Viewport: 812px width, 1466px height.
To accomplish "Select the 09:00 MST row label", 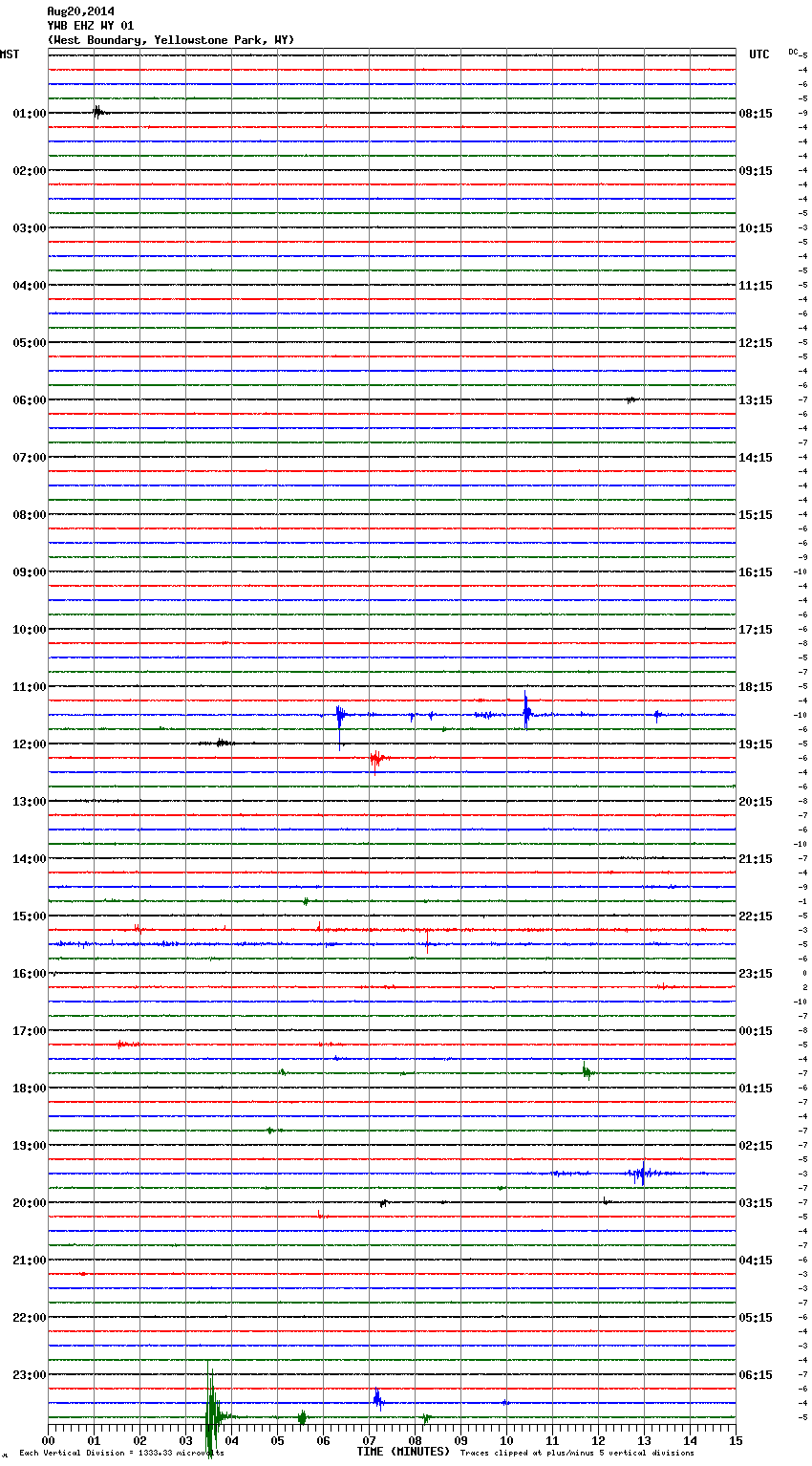I will click(30, 572).
